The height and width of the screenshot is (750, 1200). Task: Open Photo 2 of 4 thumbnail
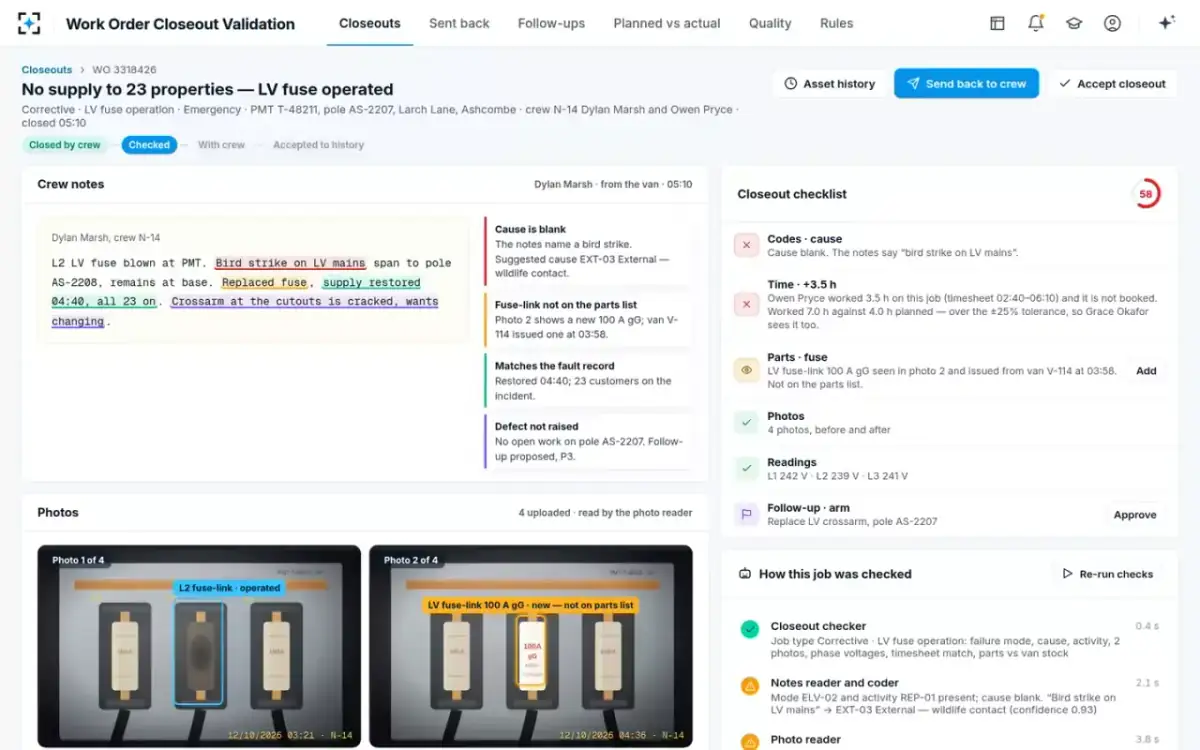[x=531, y=646]
